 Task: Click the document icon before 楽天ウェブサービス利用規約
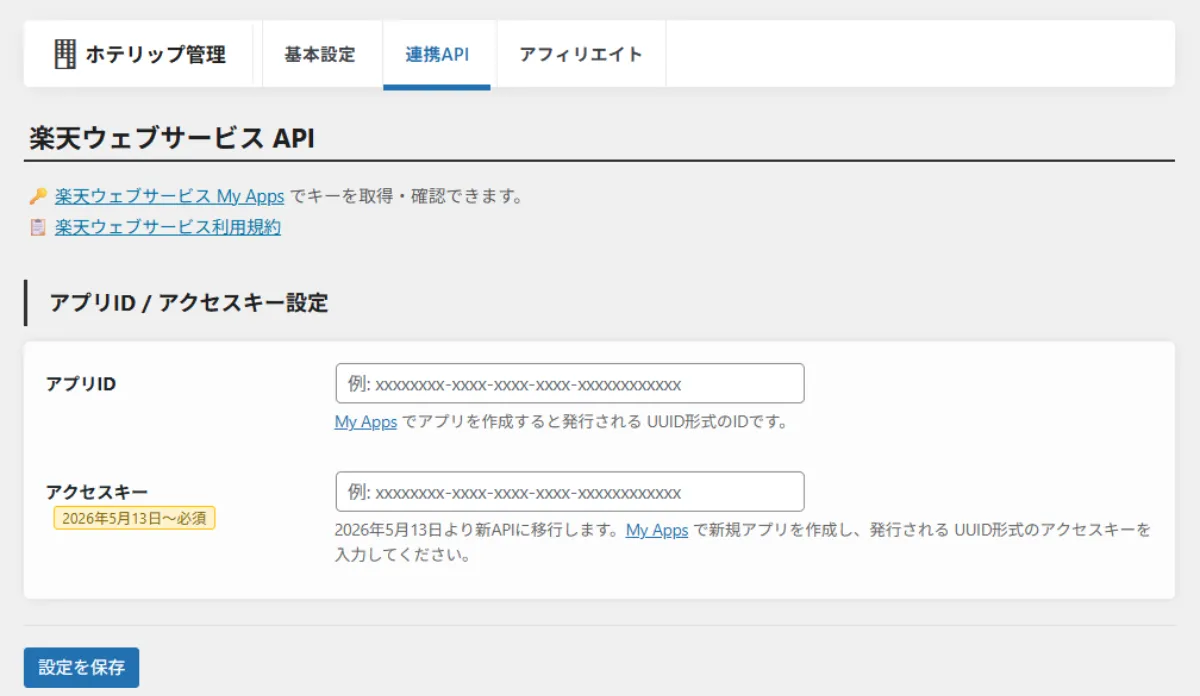(37, 227)
